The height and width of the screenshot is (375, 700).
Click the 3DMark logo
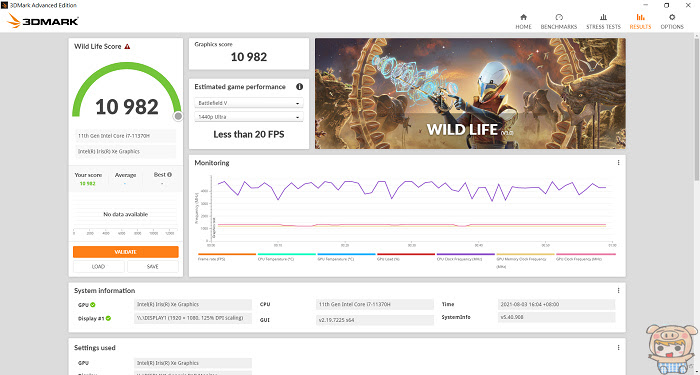point(43,21)
